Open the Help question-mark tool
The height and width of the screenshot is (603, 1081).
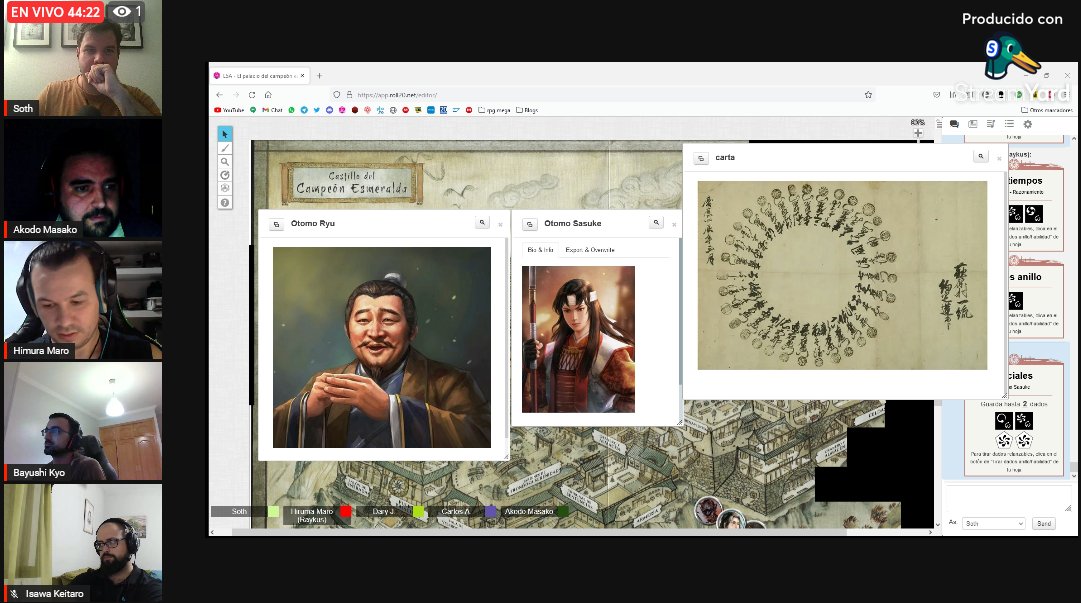pos(225,203)
